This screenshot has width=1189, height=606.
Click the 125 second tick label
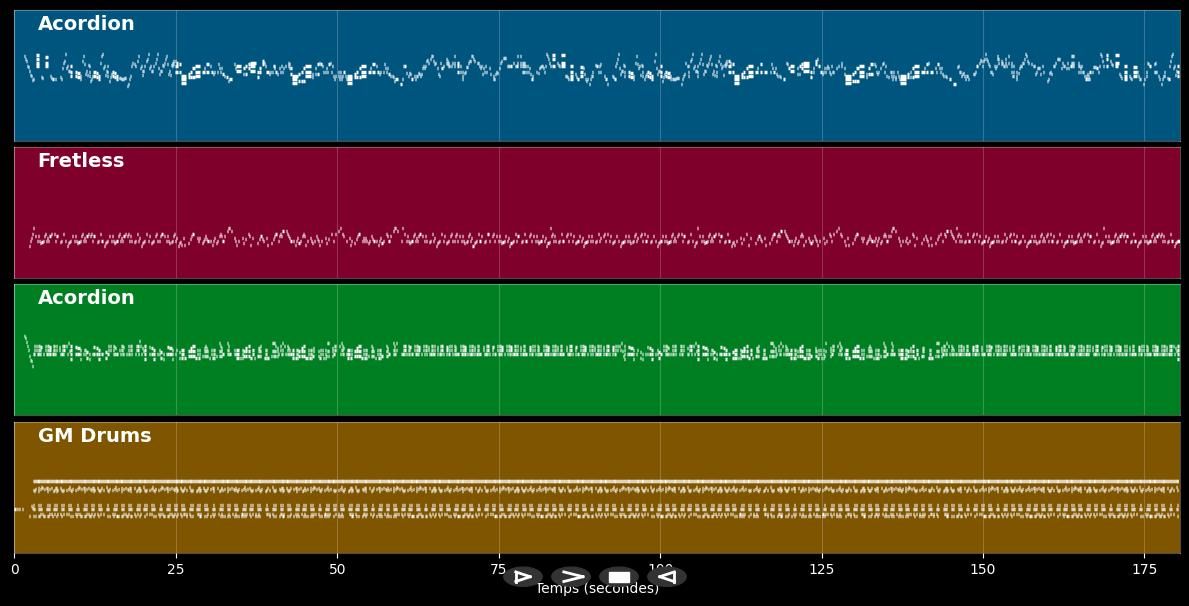pyautogui.click(x=821, y=570)
